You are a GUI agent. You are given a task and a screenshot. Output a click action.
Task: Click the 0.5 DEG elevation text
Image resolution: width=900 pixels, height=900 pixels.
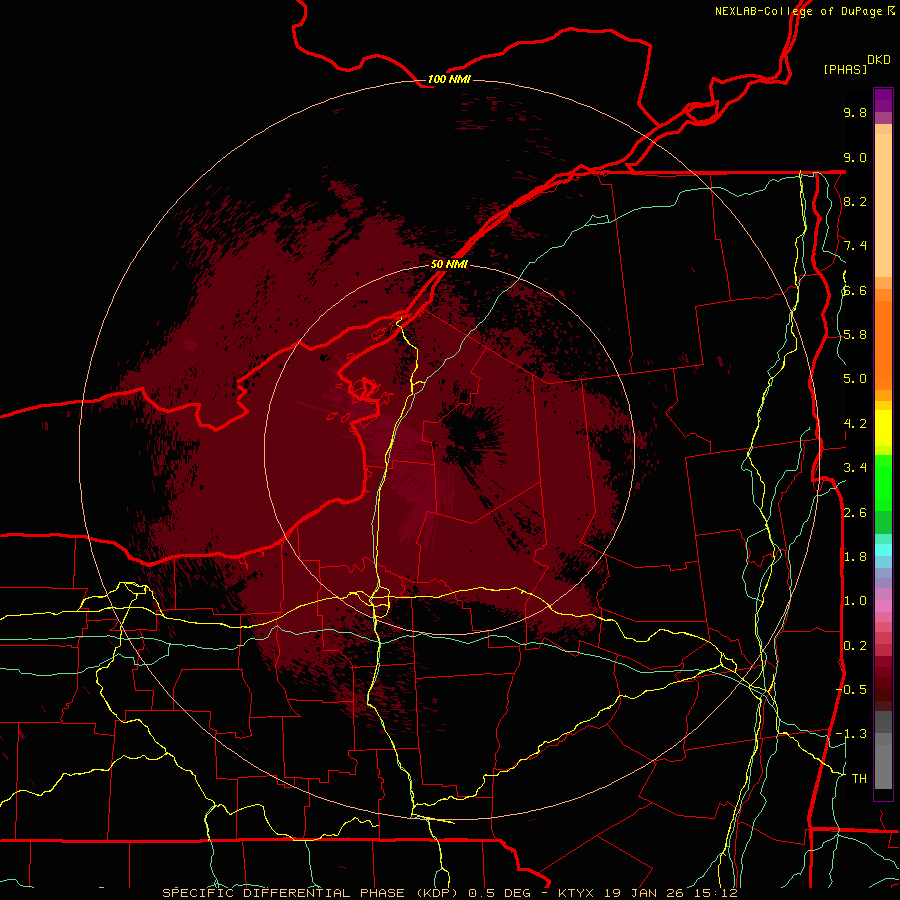point(502,893)
